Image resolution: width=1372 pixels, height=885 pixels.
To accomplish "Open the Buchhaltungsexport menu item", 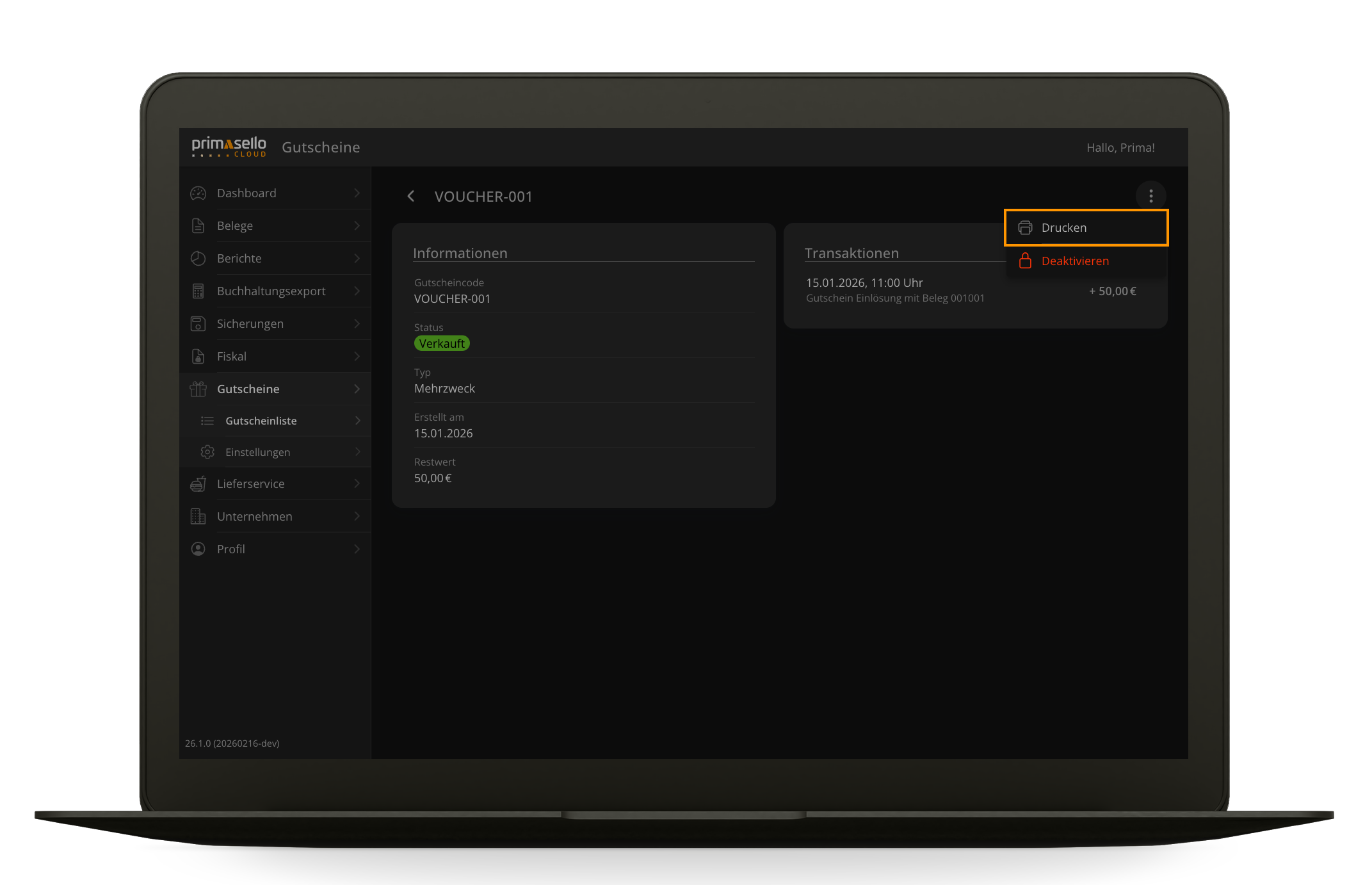I will pyautogui.click(x=275, y=291).
